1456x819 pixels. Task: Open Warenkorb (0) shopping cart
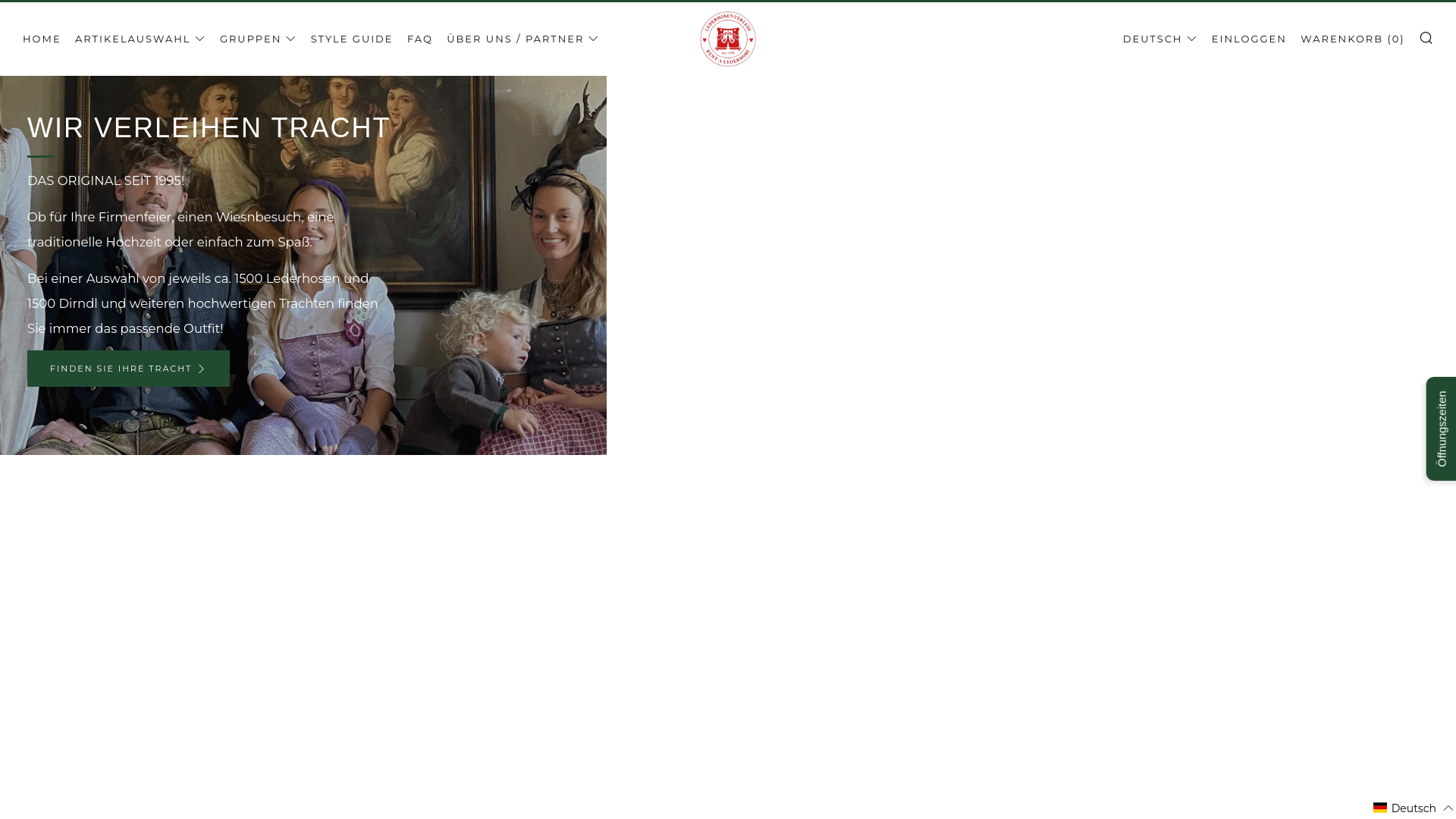(x=1352, y=39)
